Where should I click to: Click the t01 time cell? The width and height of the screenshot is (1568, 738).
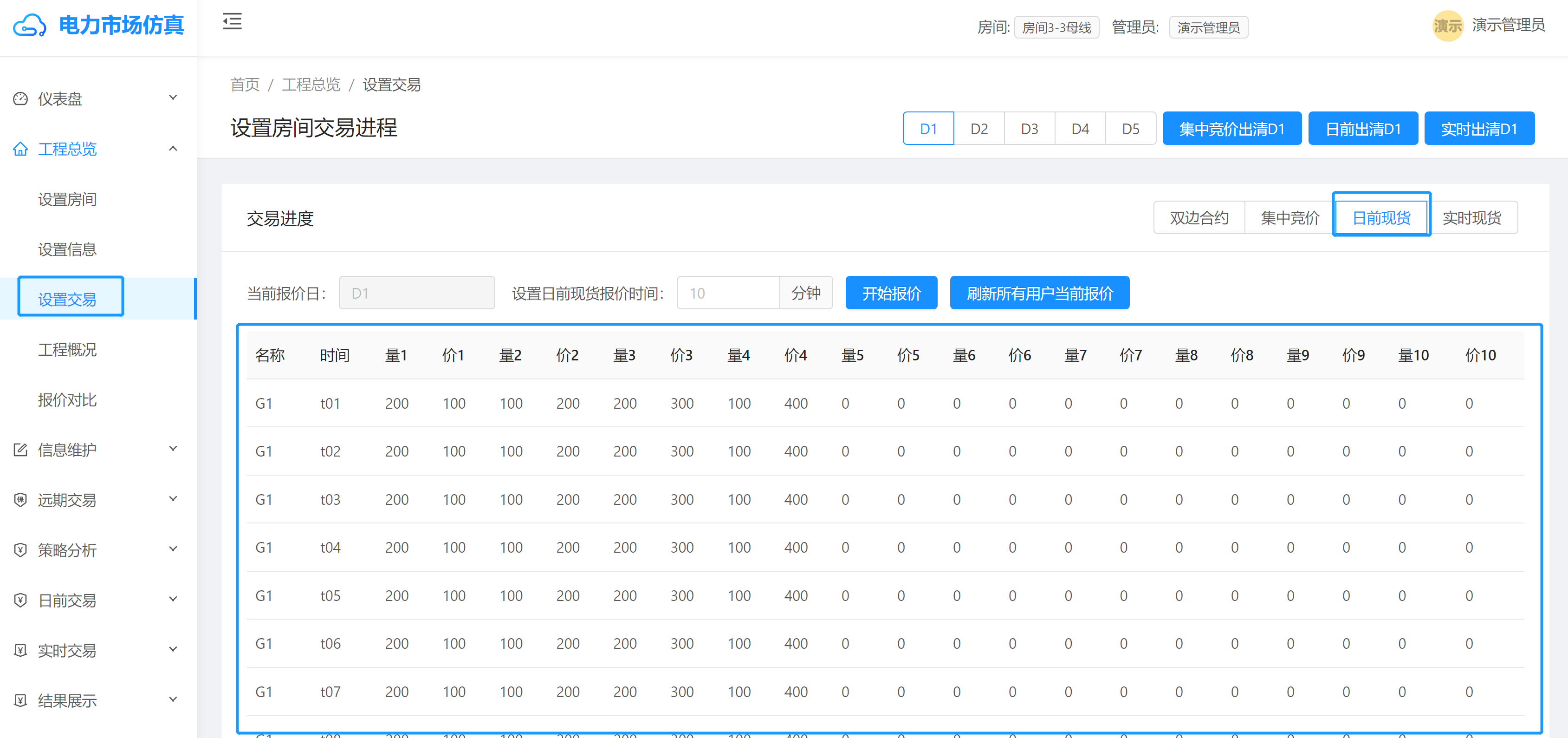pos(330,403)
